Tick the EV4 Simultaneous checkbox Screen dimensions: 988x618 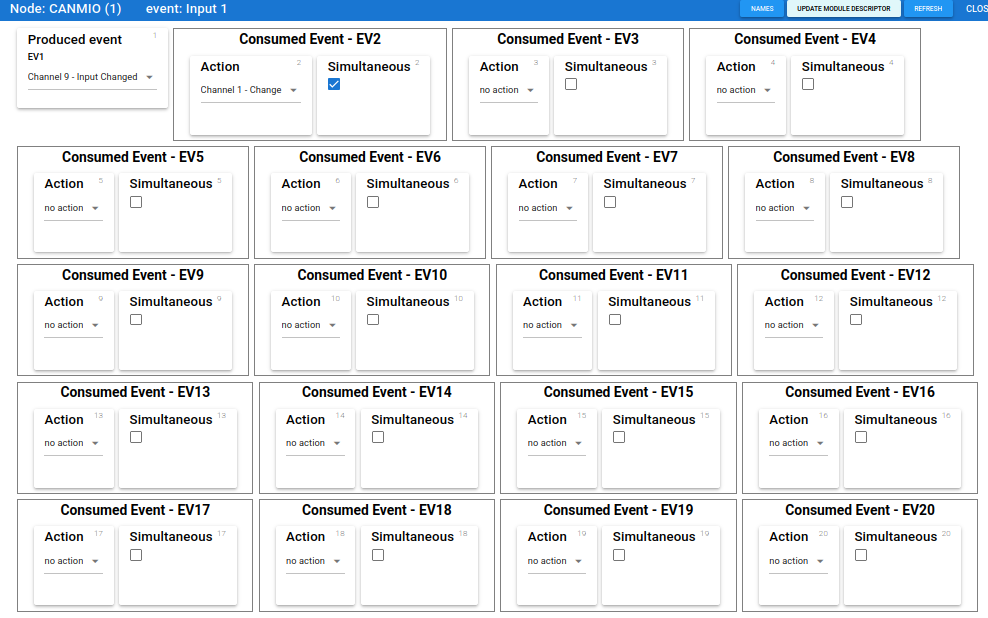point(808,85)
